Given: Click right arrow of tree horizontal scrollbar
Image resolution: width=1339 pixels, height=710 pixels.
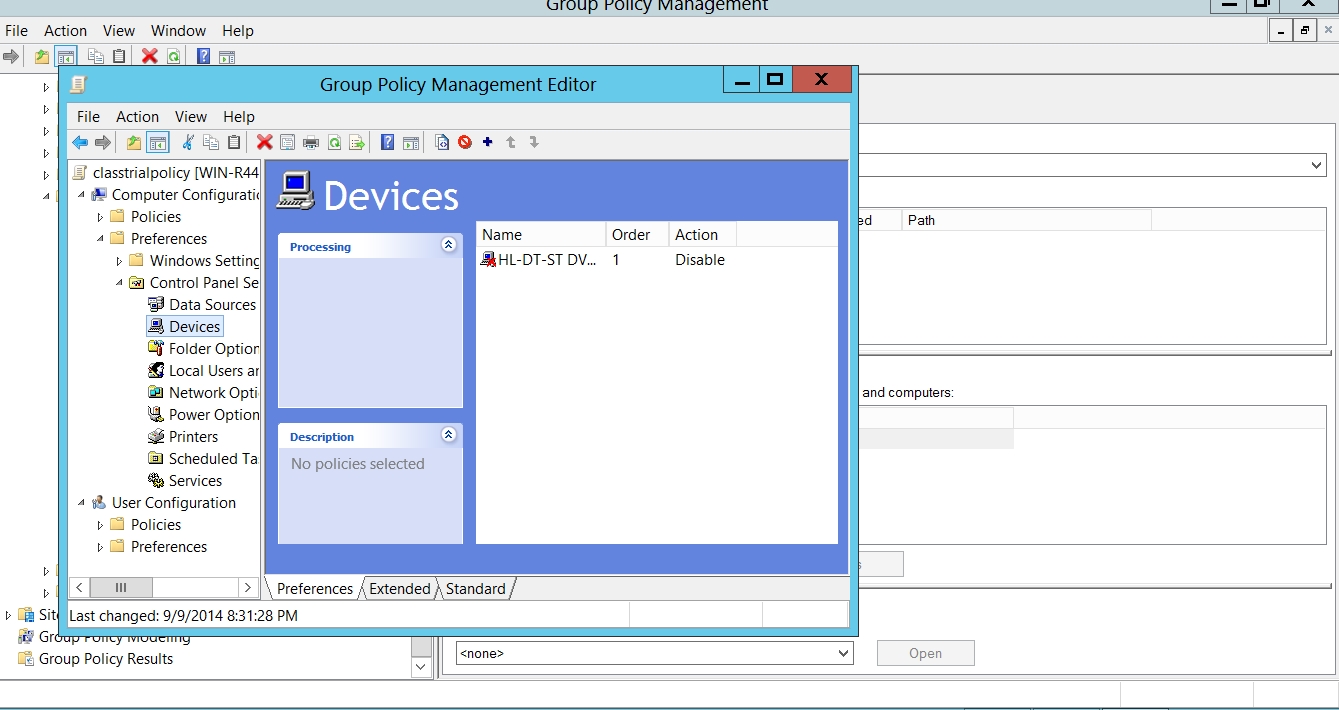Looking at the screenshot, I should tap(248, 588).
